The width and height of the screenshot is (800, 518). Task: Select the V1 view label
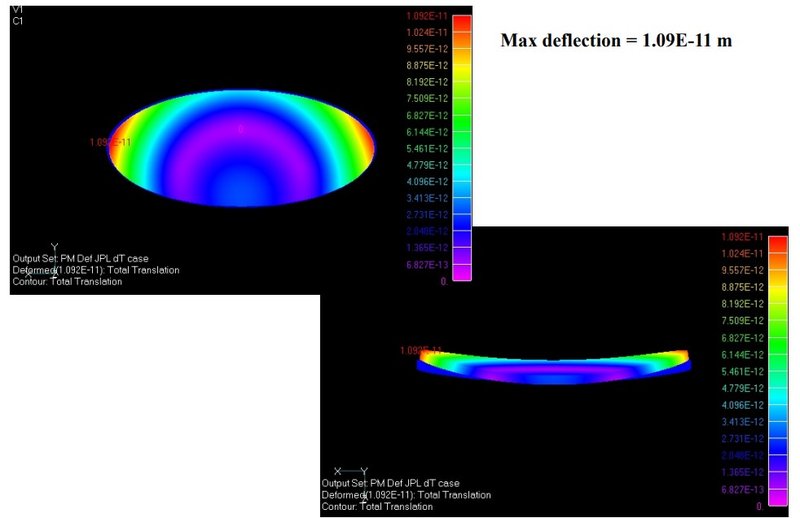[17, 9]
